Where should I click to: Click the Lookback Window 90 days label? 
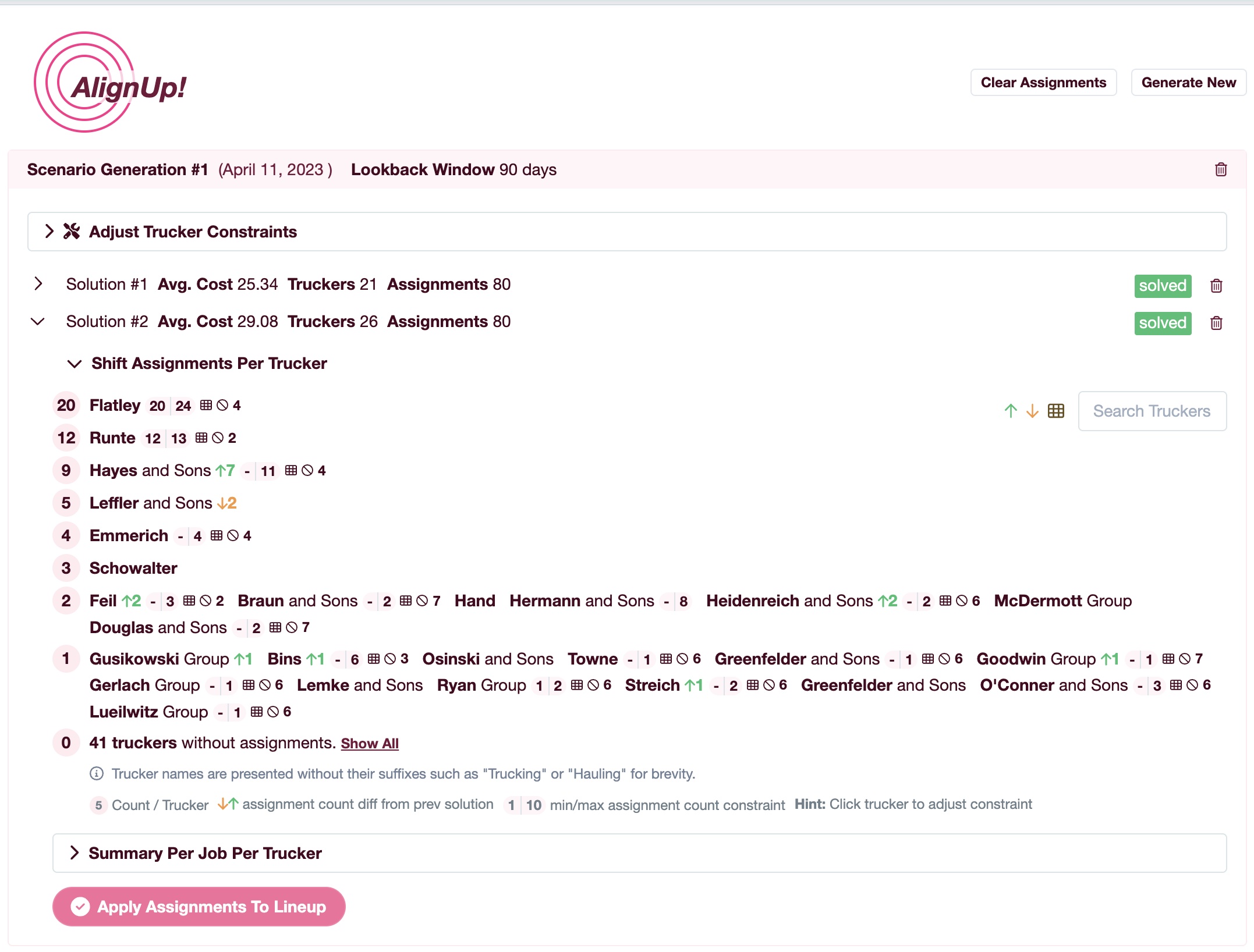(x=454, y=169)
